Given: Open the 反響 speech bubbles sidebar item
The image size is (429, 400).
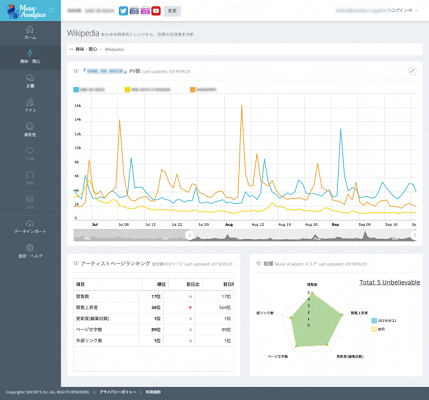Looking at the screenshot, I should pos(30,81).
